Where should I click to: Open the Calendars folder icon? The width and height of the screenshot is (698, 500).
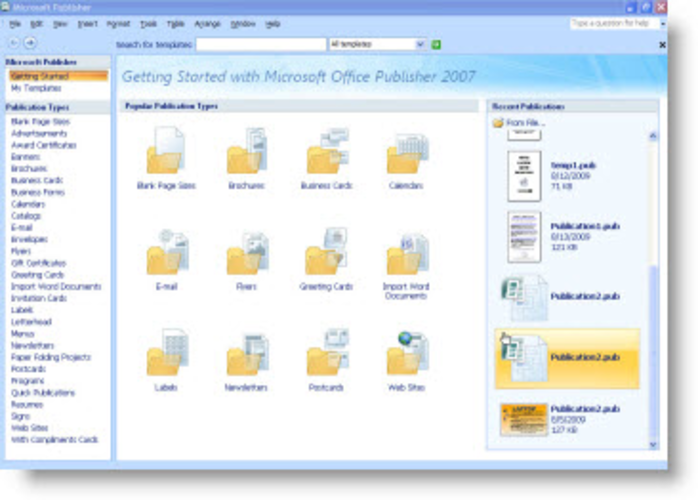[407, 152]
